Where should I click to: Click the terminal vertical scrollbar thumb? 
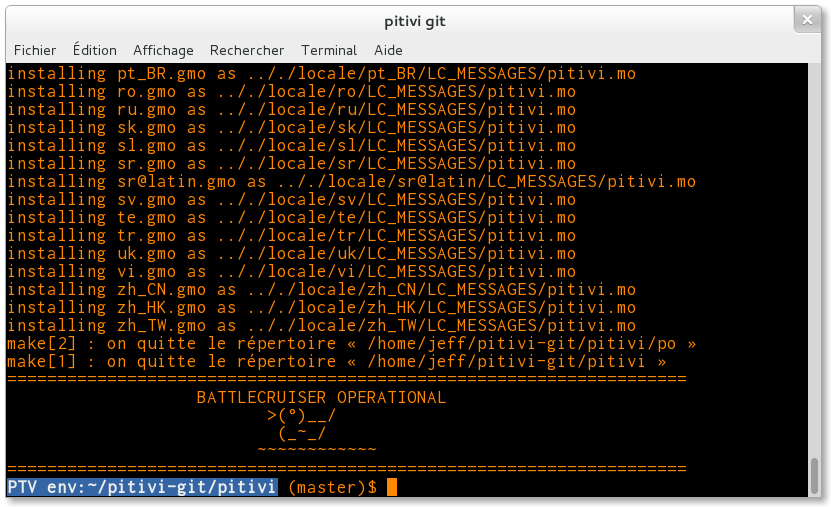815,476
